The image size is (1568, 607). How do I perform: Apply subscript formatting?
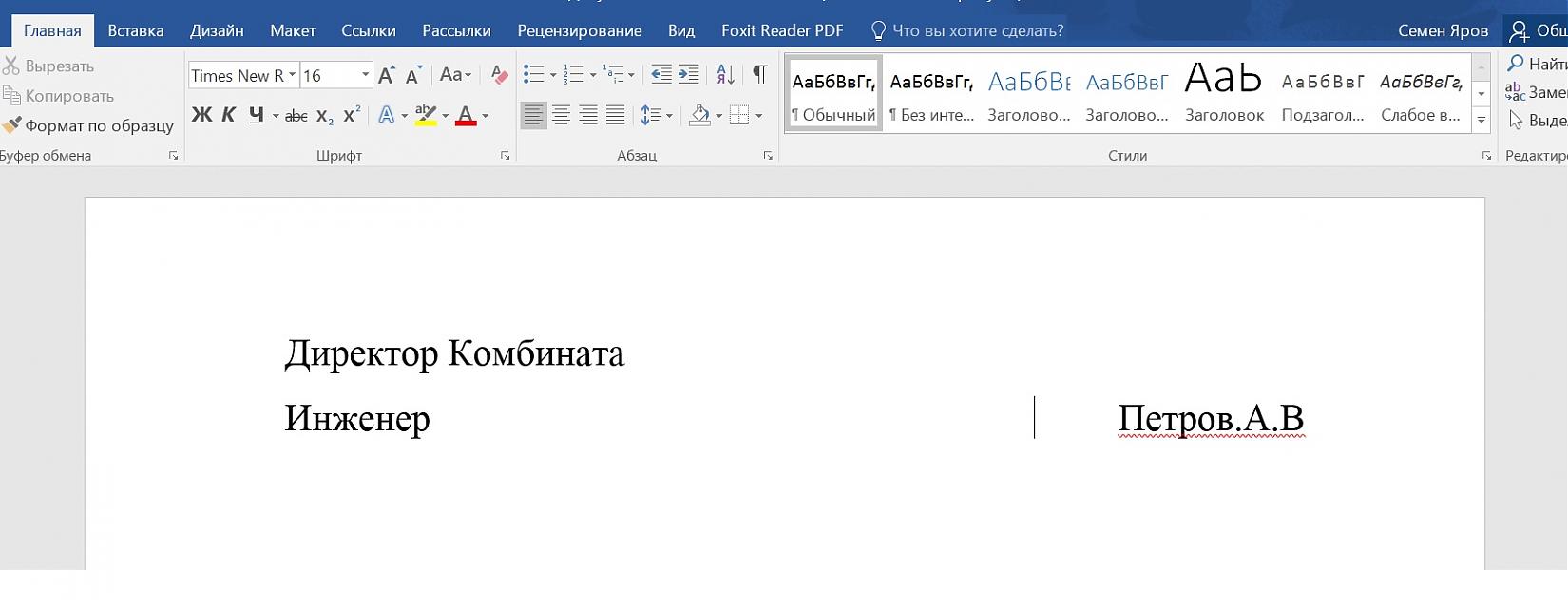pos(325,116)
